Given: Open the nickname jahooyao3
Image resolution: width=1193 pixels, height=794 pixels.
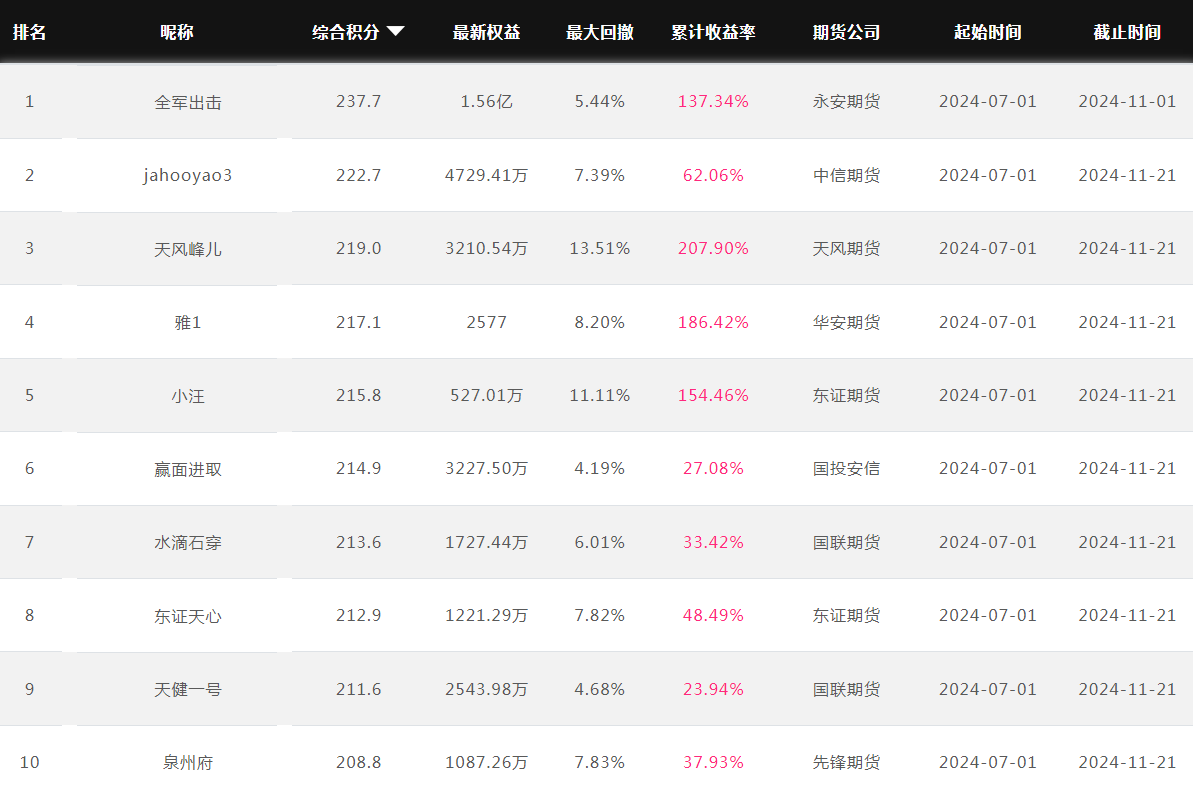Looking at the screenshot, I should pos(188,176).
